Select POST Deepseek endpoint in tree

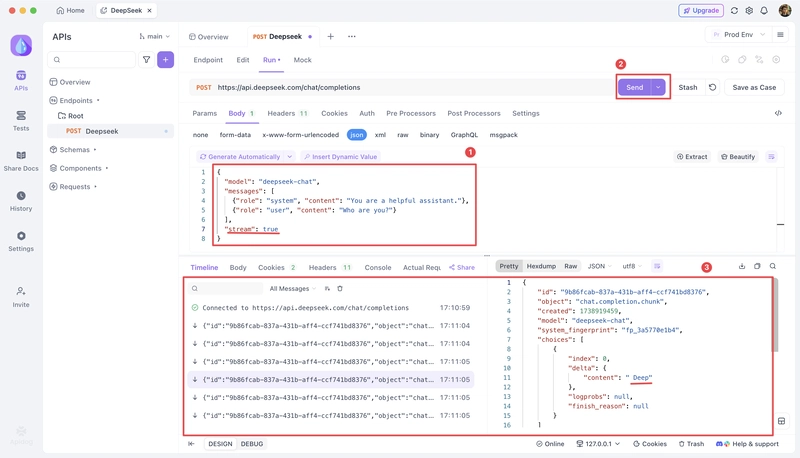pyautogui.click(x=110, y=131)
